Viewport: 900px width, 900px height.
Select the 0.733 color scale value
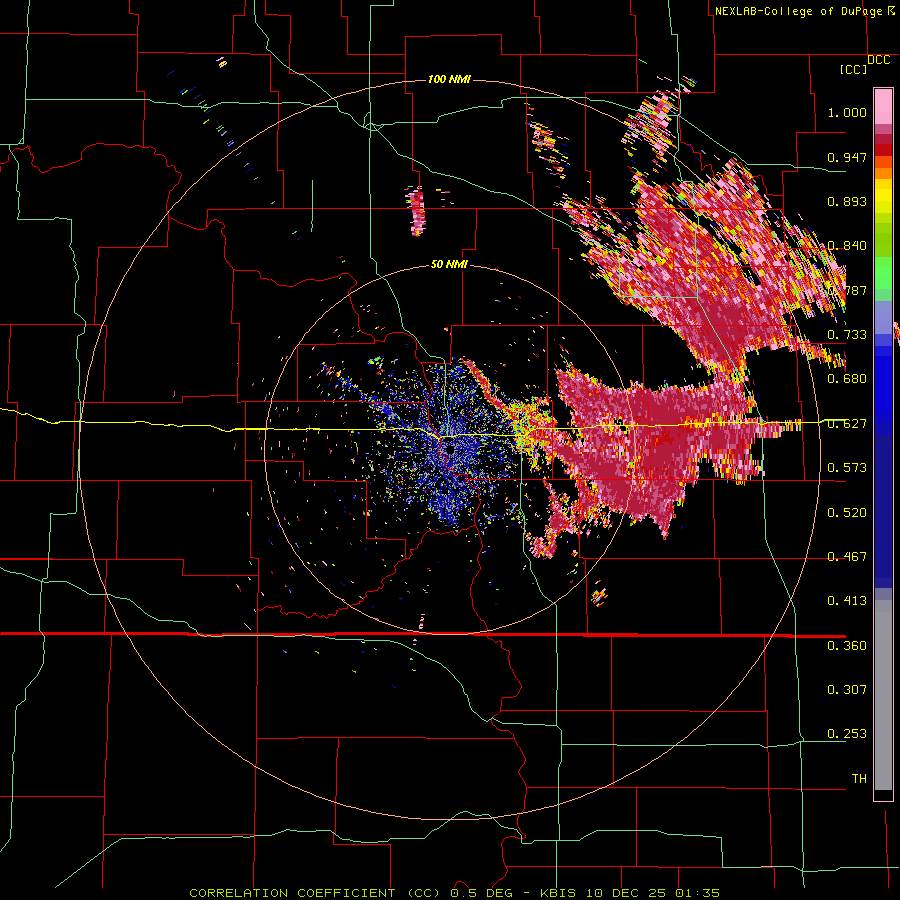coord(847,335)
